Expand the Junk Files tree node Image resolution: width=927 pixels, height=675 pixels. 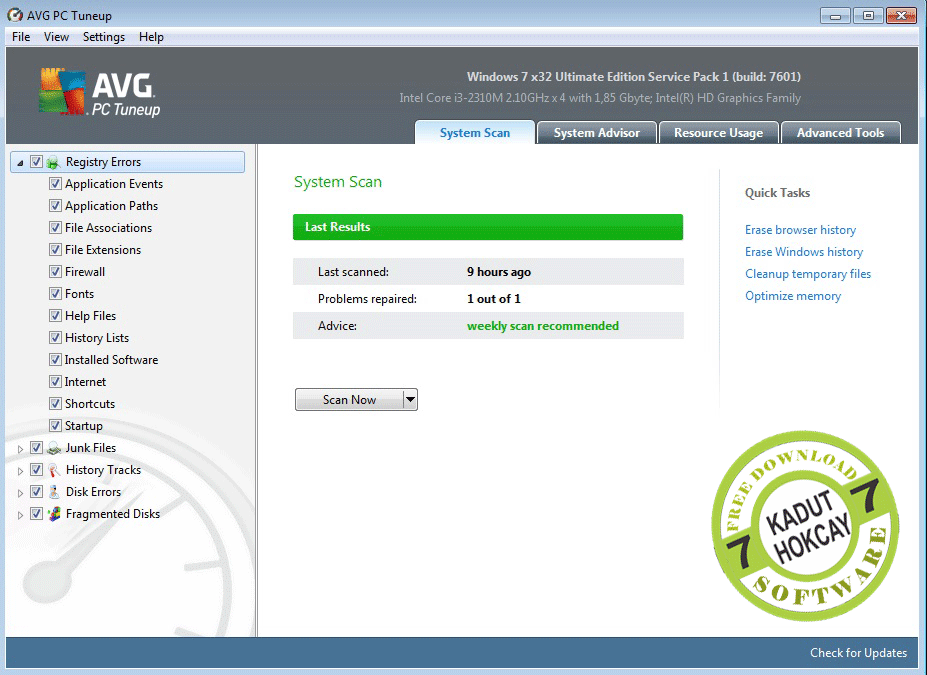click(20, 449)
